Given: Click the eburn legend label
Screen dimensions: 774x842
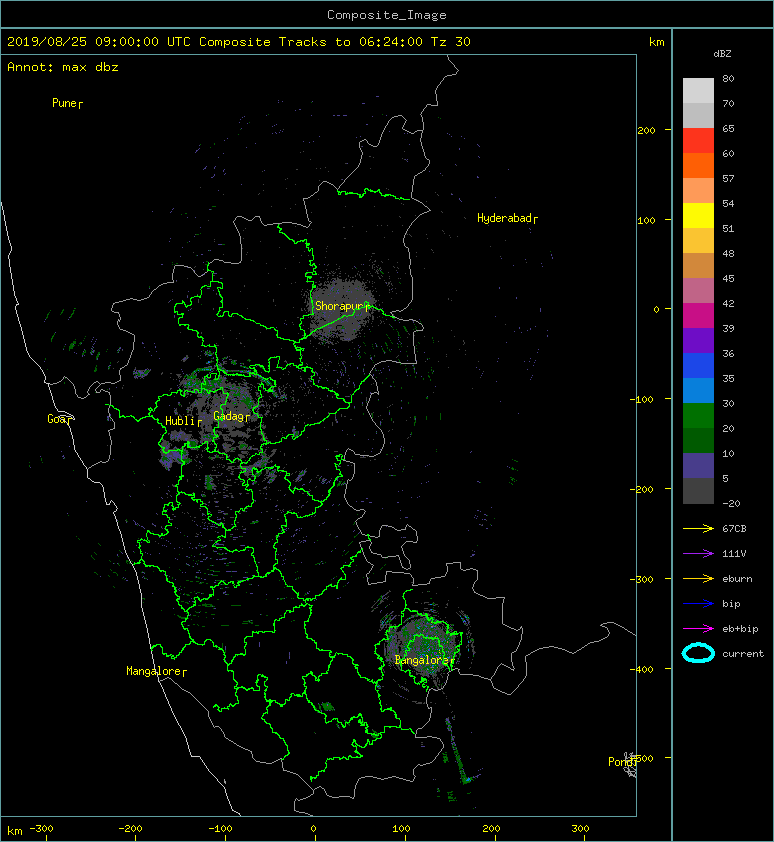Looking at the screenshot, I should [x=737, y=579].
